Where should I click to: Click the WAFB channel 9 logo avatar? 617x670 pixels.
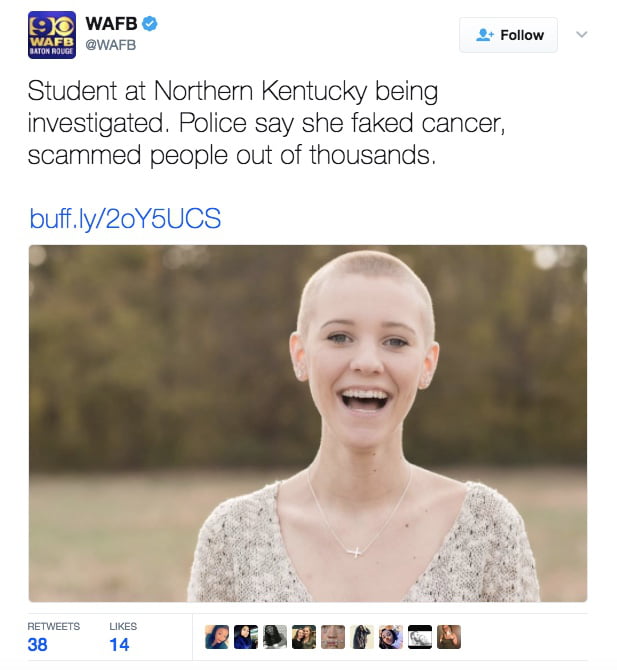tap(52, 35)
